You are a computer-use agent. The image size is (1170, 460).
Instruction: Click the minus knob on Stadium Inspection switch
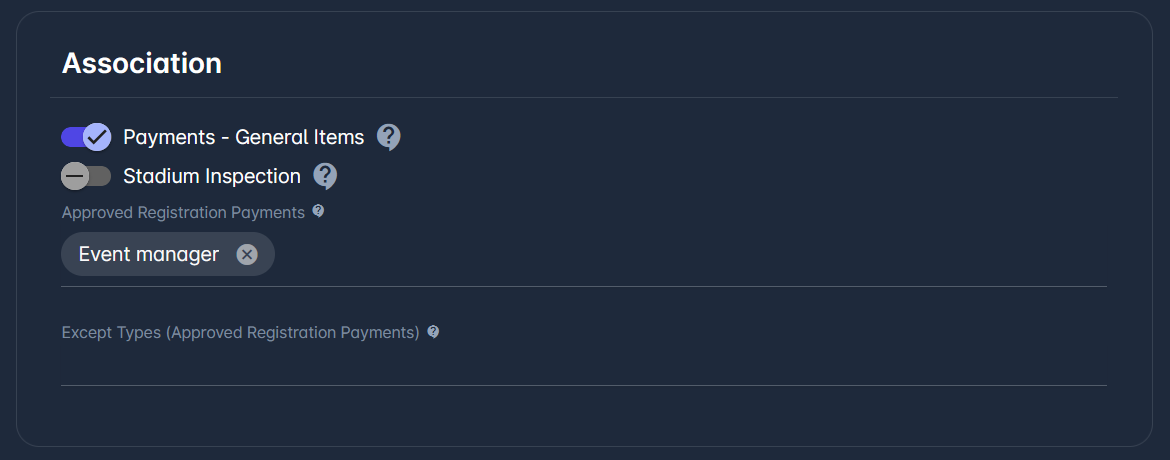click(75, 176)
